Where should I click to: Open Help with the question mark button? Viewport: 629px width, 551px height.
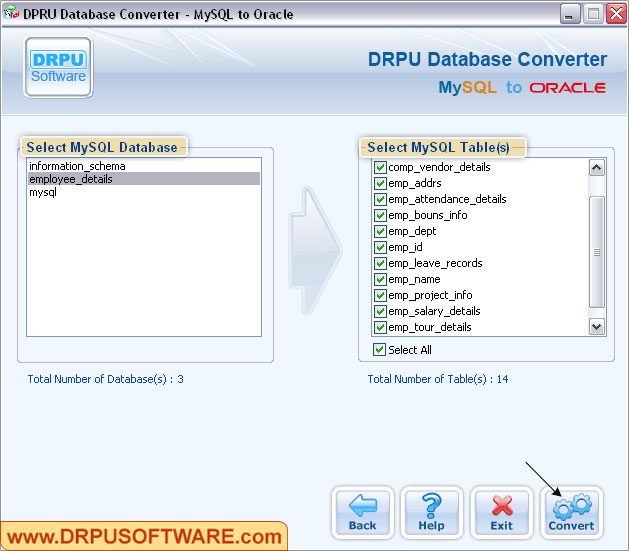[x=432, y=513]
